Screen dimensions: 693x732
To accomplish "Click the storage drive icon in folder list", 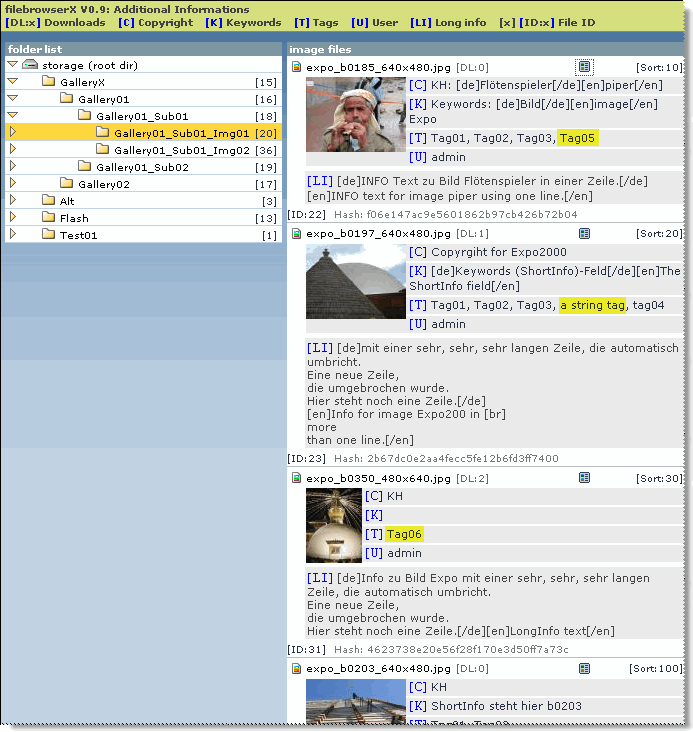I will click(x=30, y=65).
